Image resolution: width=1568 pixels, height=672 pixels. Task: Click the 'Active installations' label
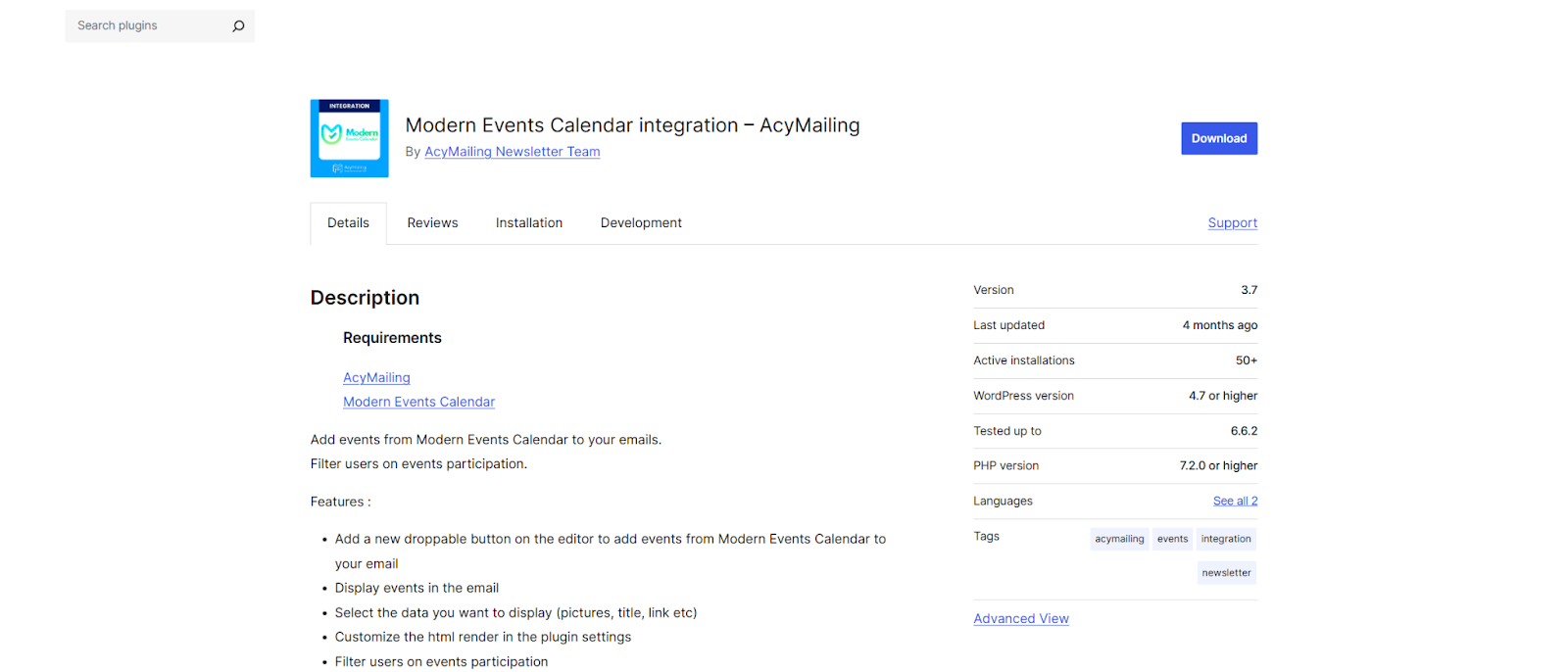[1023, 360]
